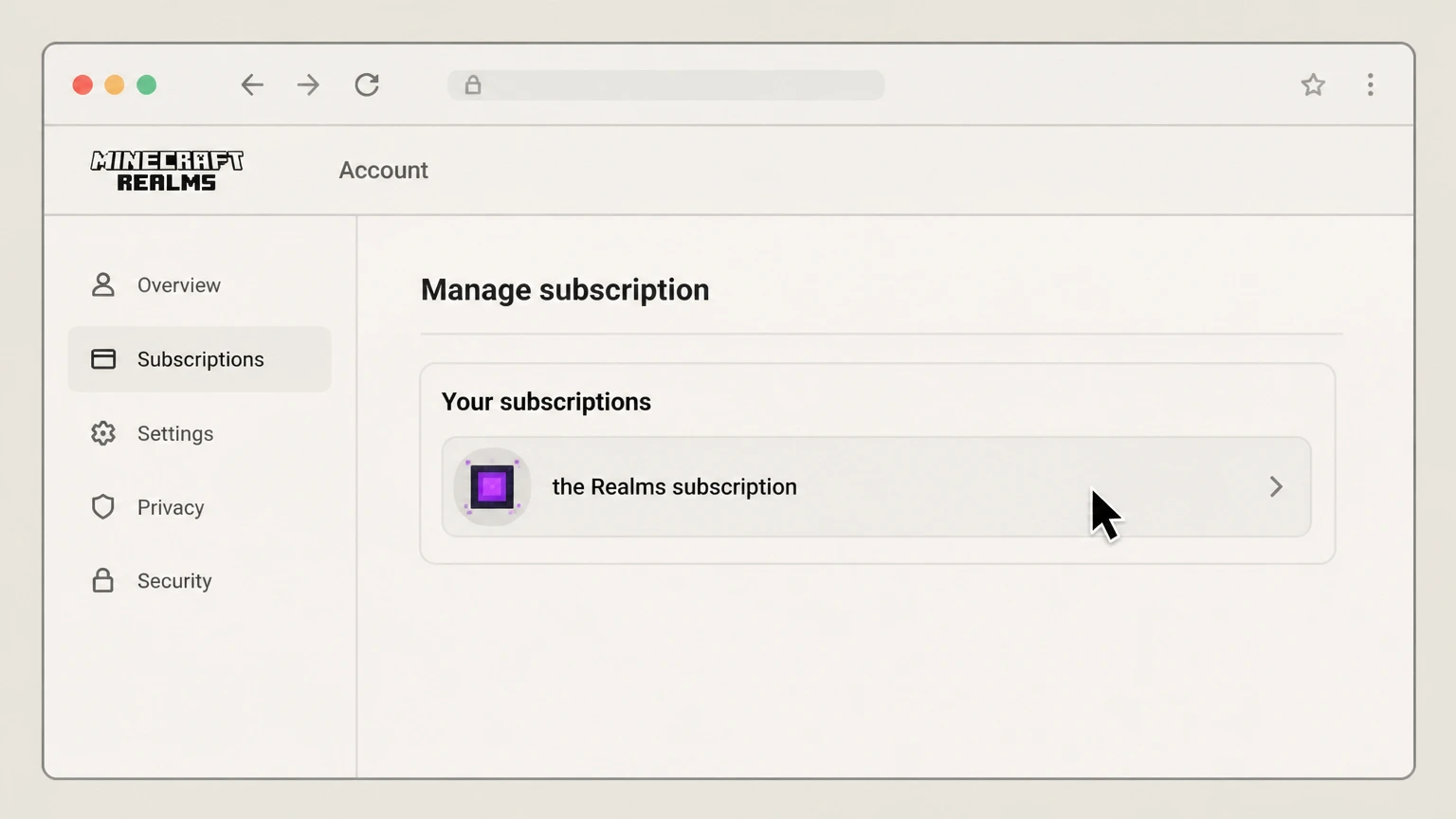1456x819 pixels.
Task: Click the browser back arrow
Action: (x=252, y=85)
